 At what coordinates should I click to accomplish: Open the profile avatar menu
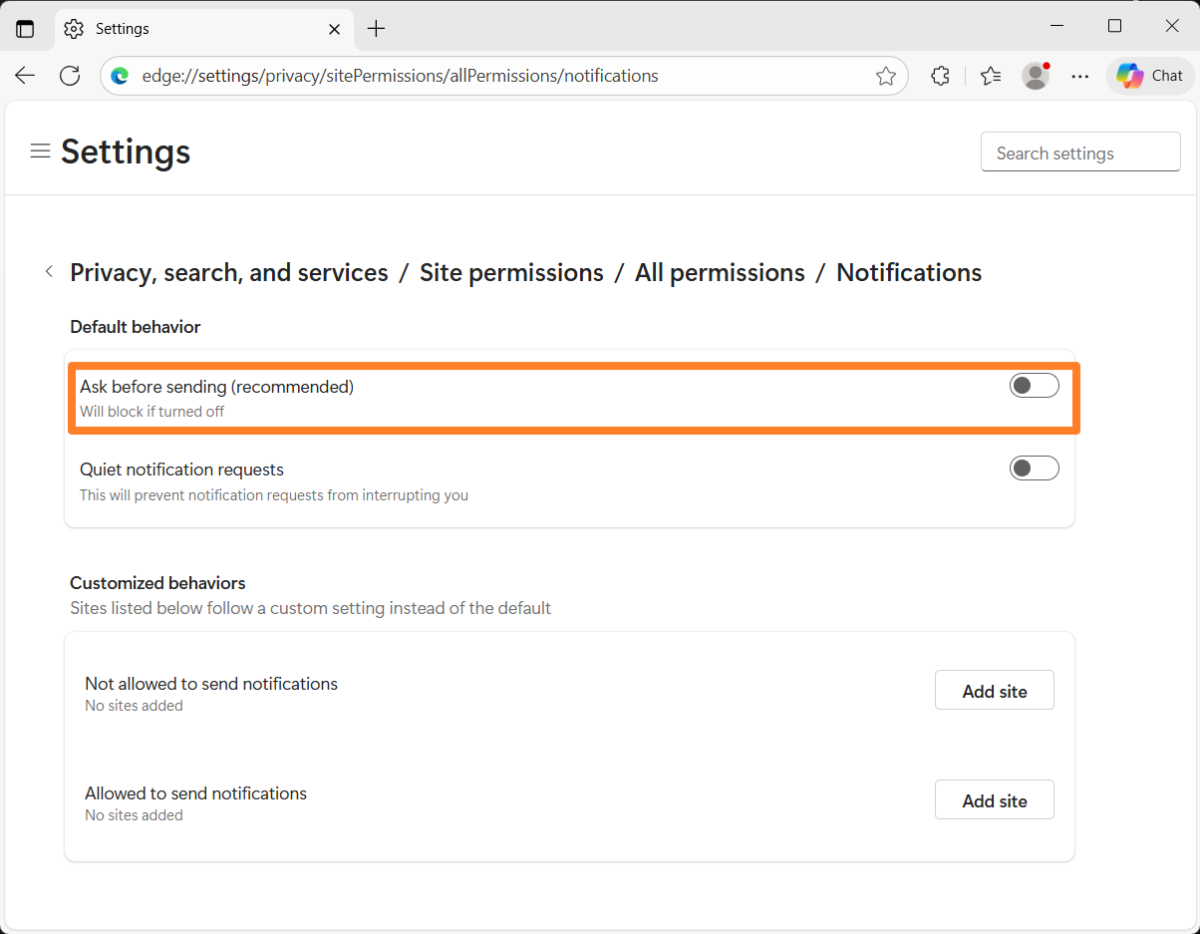[x=1035, y=75]
